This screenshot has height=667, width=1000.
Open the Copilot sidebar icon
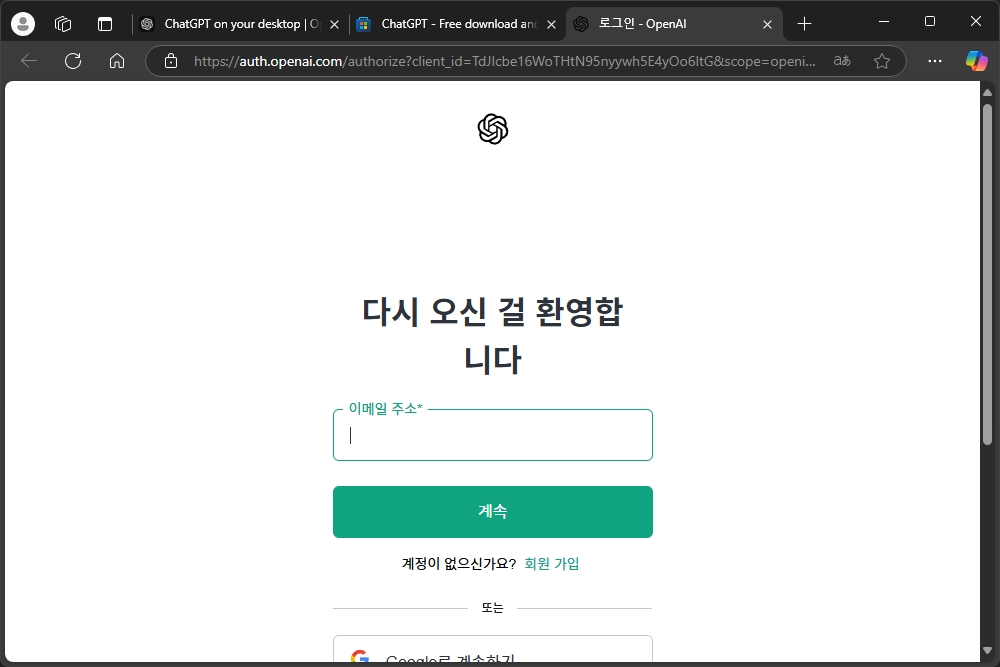tap(976, 61)
